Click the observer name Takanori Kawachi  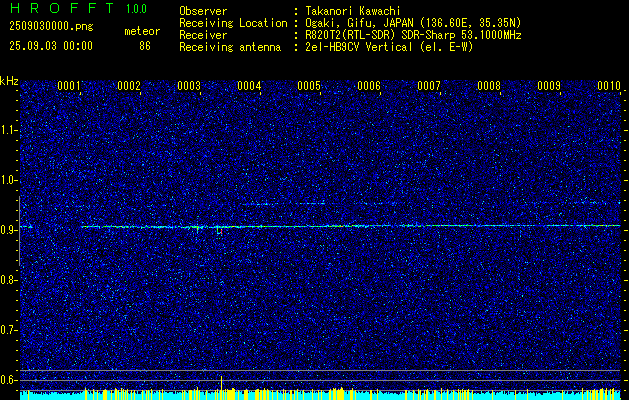[353, 11]
